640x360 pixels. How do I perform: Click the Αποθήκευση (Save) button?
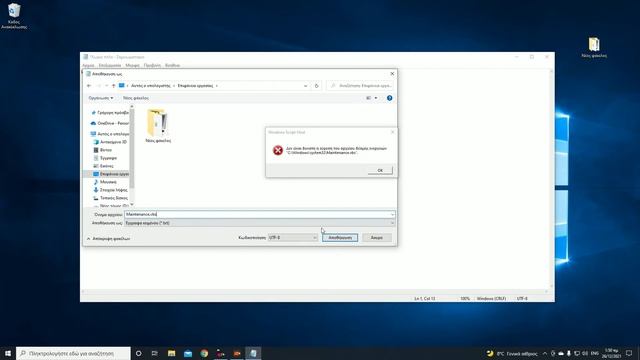(x=340, y=238)
